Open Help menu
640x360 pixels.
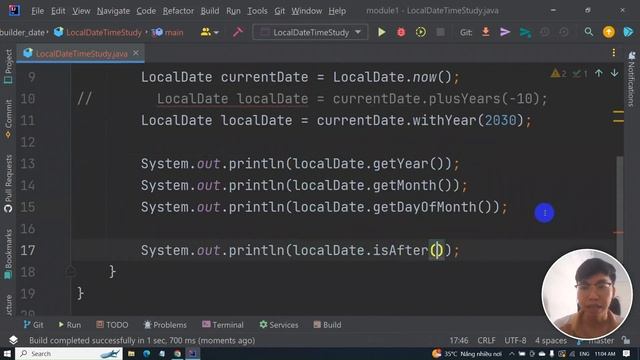[x=337, y=11]
